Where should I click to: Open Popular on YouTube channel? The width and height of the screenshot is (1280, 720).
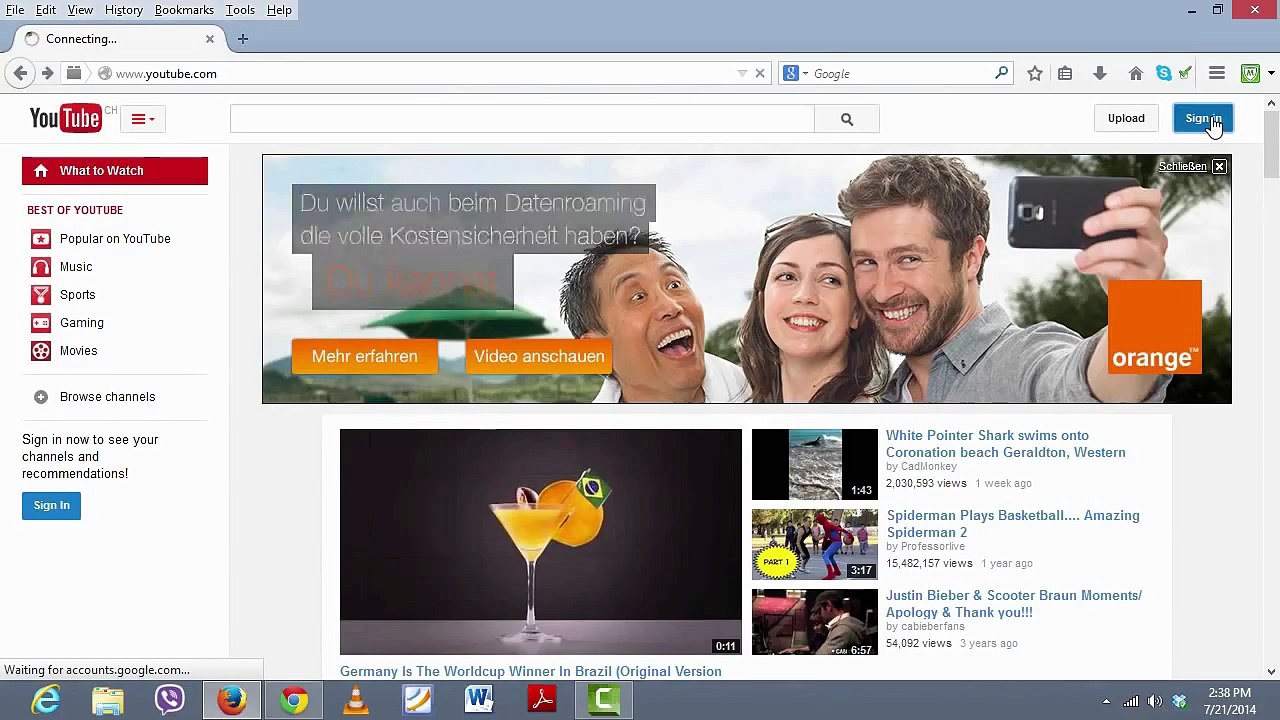click(115, 239)
